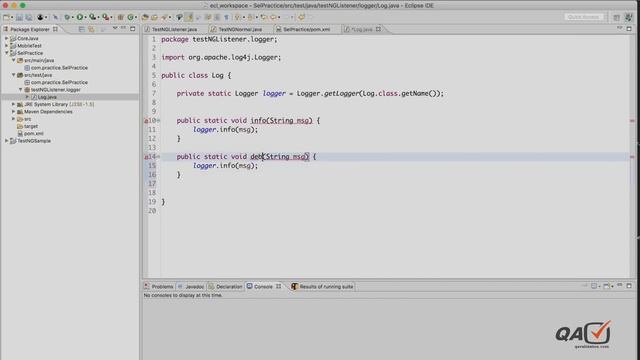This screenshot has width=640, height=360.
Task: Expand the JRE System Library node
Action: point(13,104)
